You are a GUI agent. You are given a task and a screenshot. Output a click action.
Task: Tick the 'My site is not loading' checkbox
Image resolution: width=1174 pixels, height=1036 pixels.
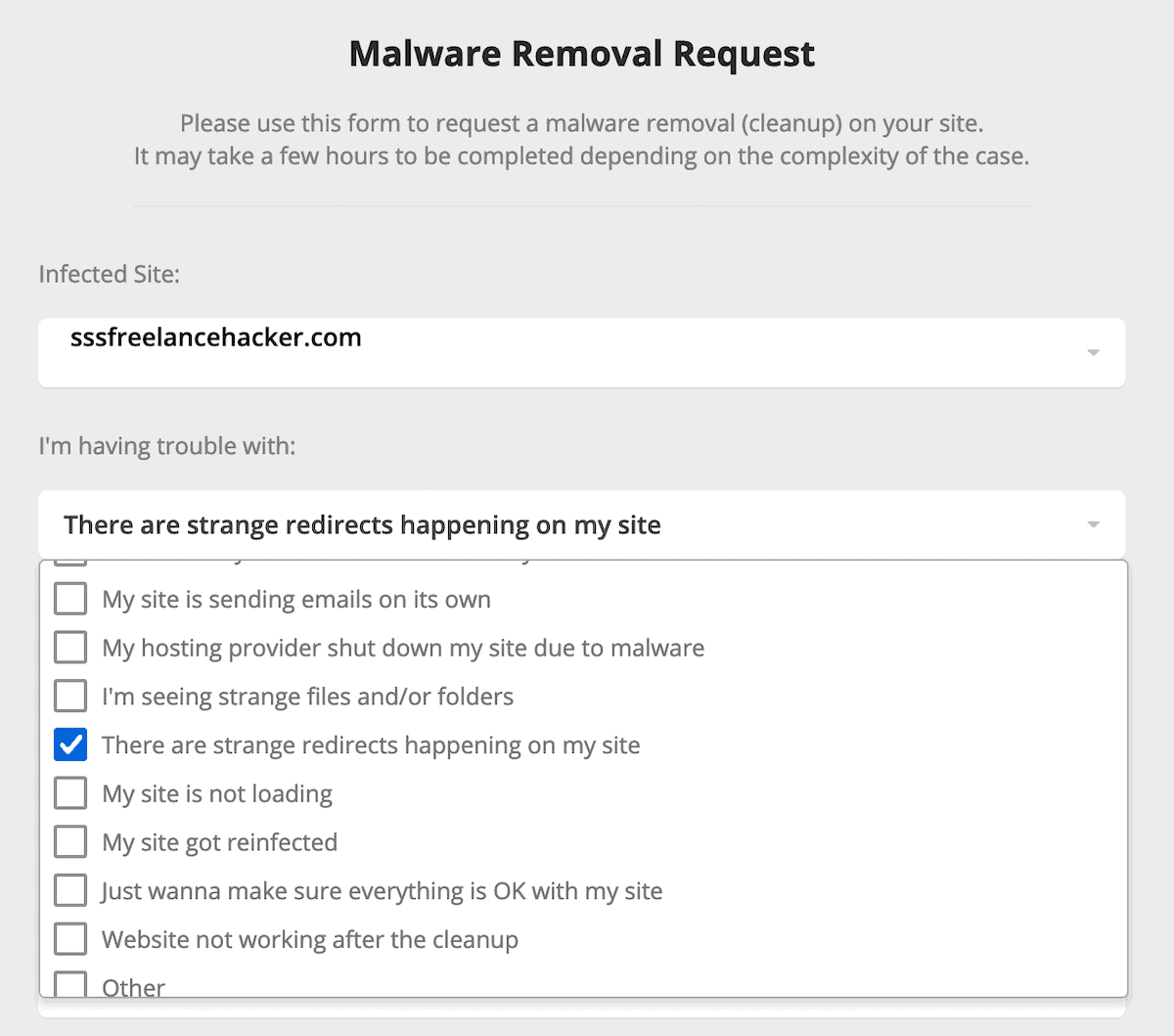pyautogui.click(x=70, y=793)
